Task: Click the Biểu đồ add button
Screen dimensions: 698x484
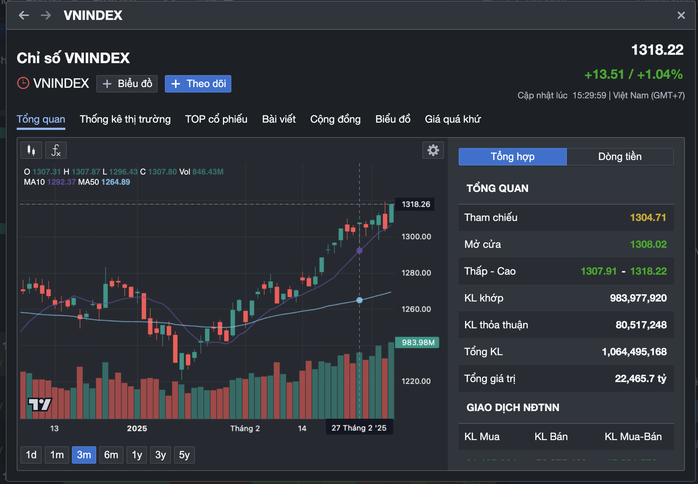Action: (127, 84)
